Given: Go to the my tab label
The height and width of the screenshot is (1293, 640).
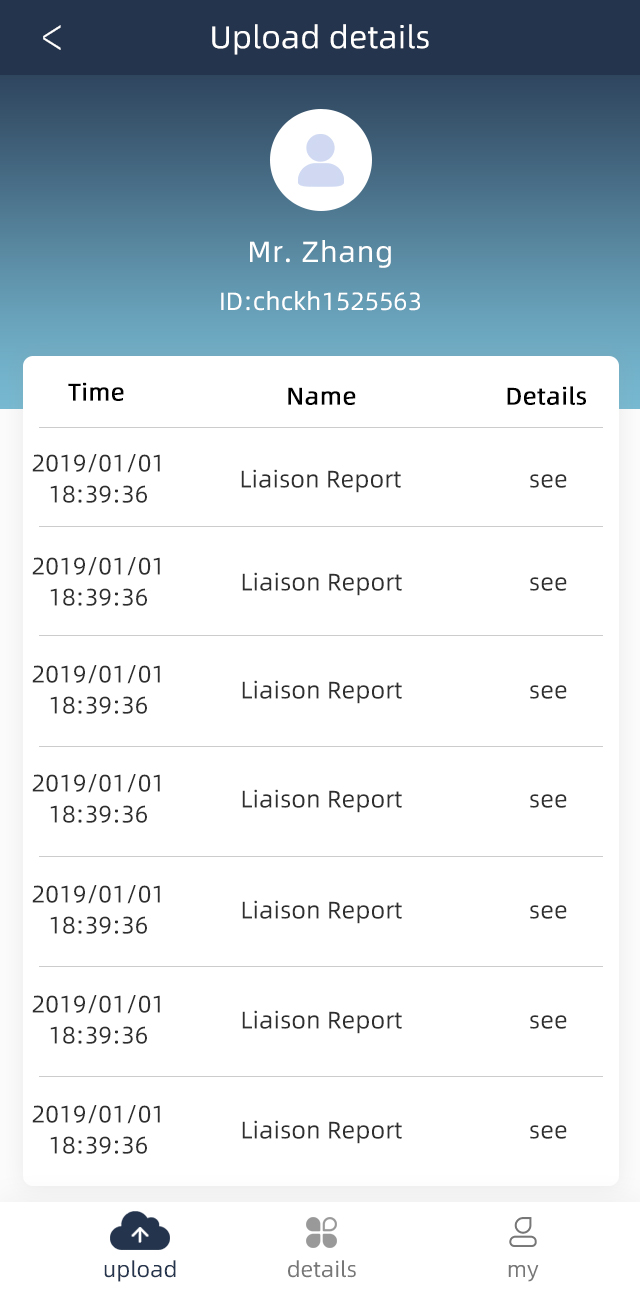Looking at the screenshot, I should [x=522, y=1269].
